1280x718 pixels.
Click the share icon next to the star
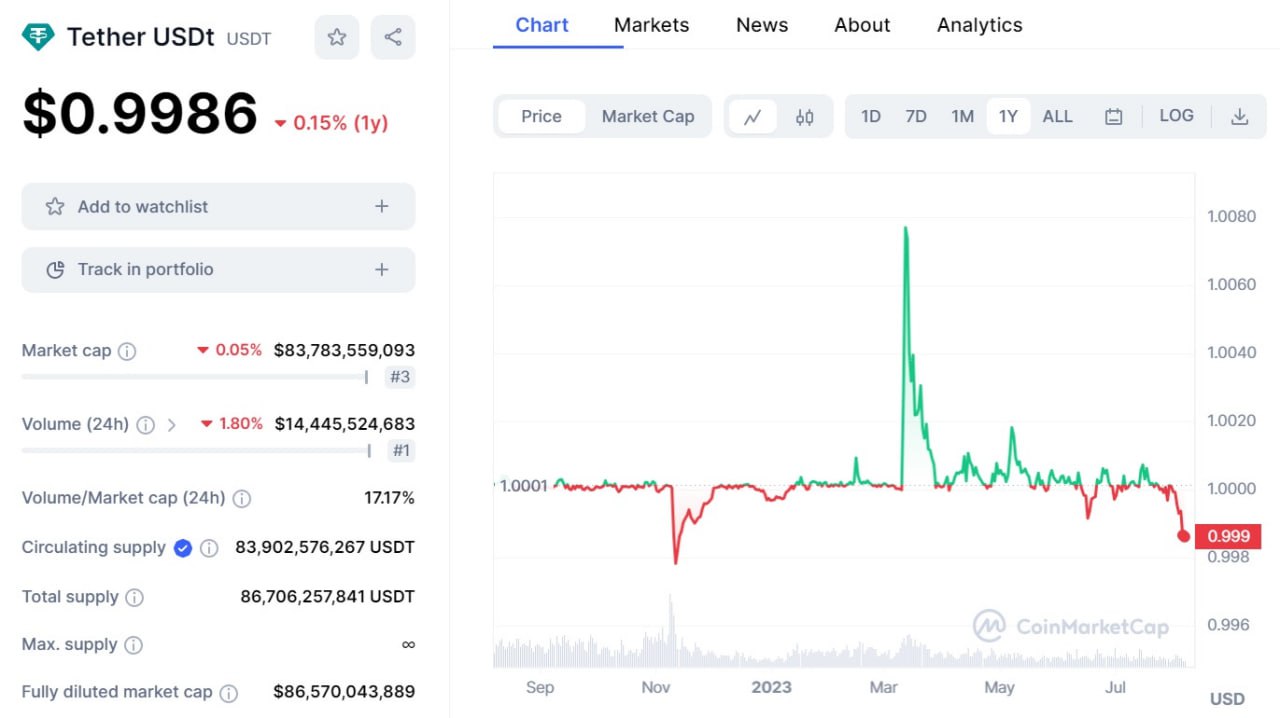(x=393, y=37)
